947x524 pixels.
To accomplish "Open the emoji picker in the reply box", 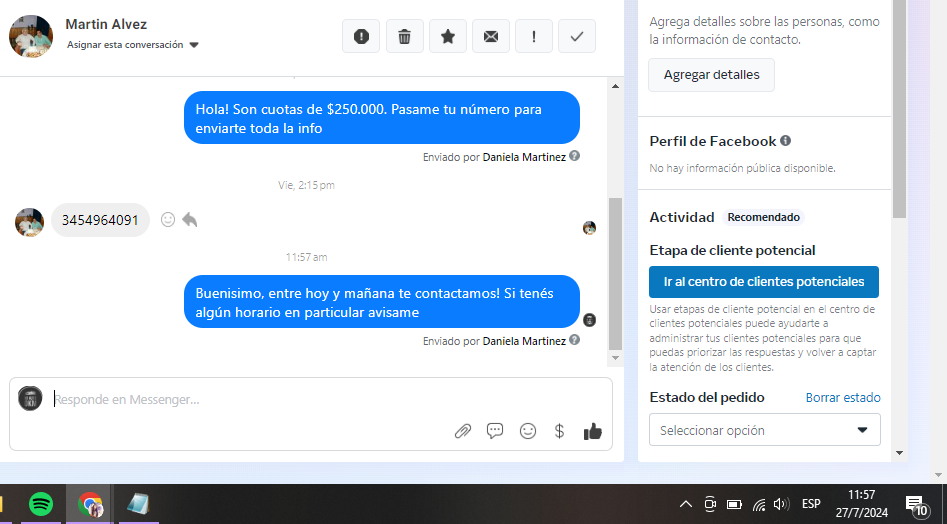I will coord(528,431).
